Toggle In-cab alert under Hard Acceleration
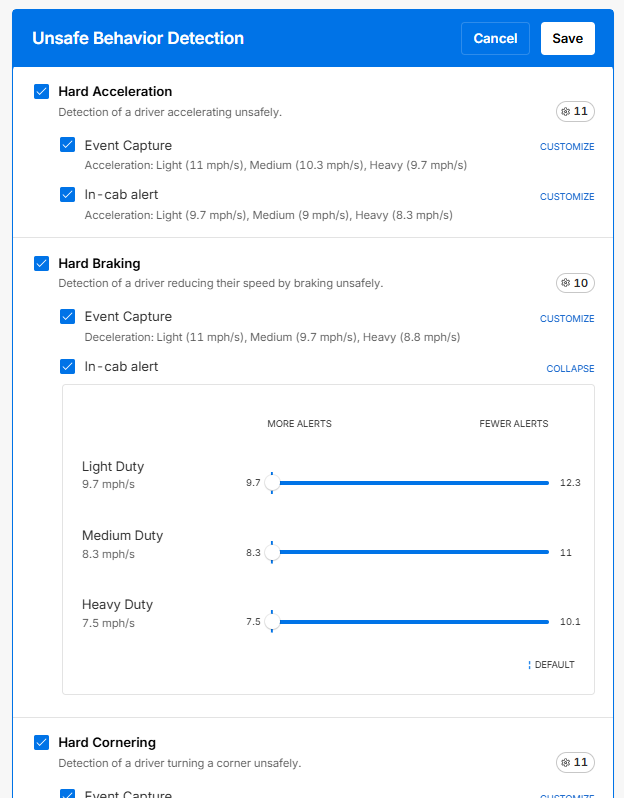 (x=68, y=194)
